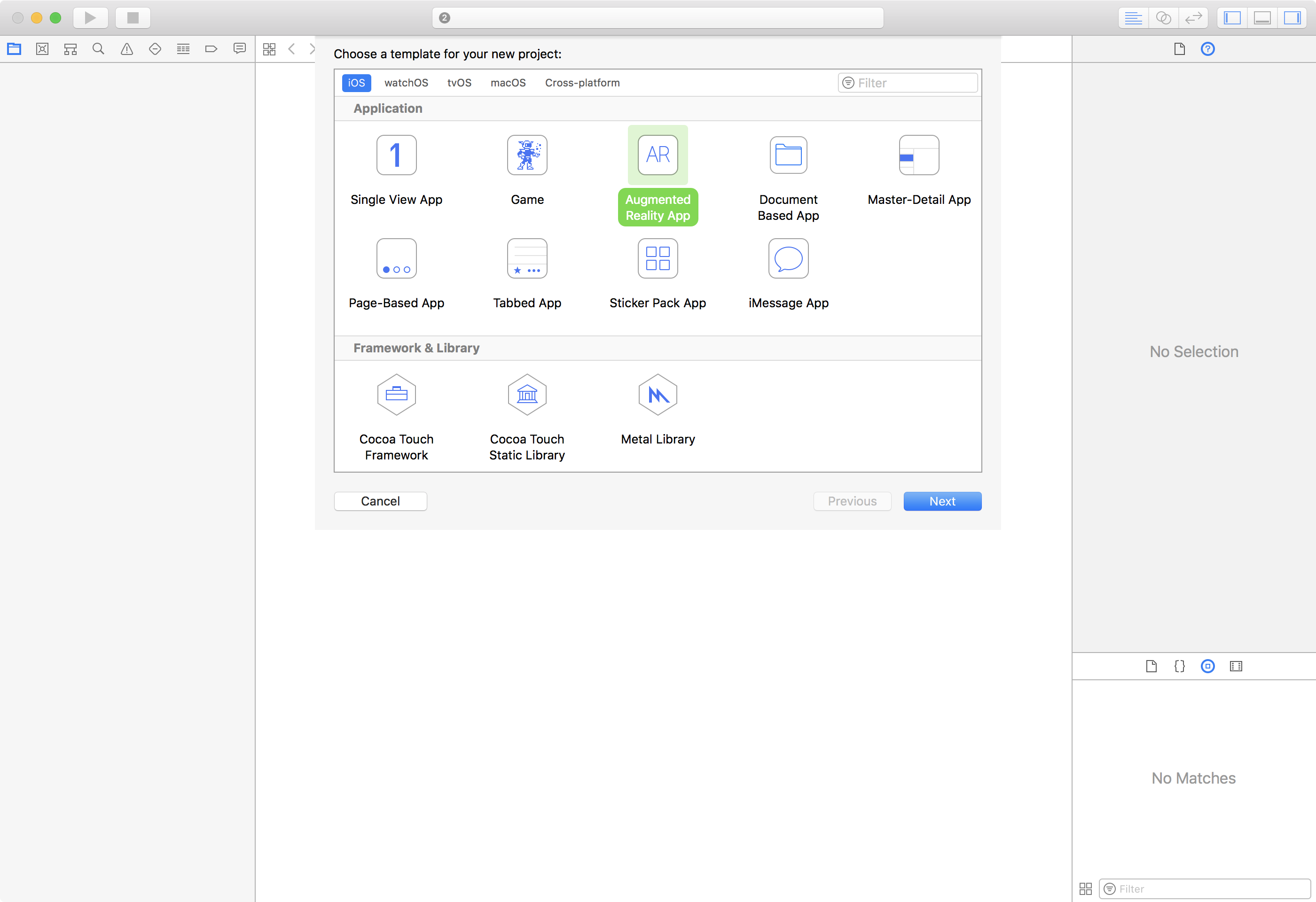Cancel the new project dialog

(380, 501)
